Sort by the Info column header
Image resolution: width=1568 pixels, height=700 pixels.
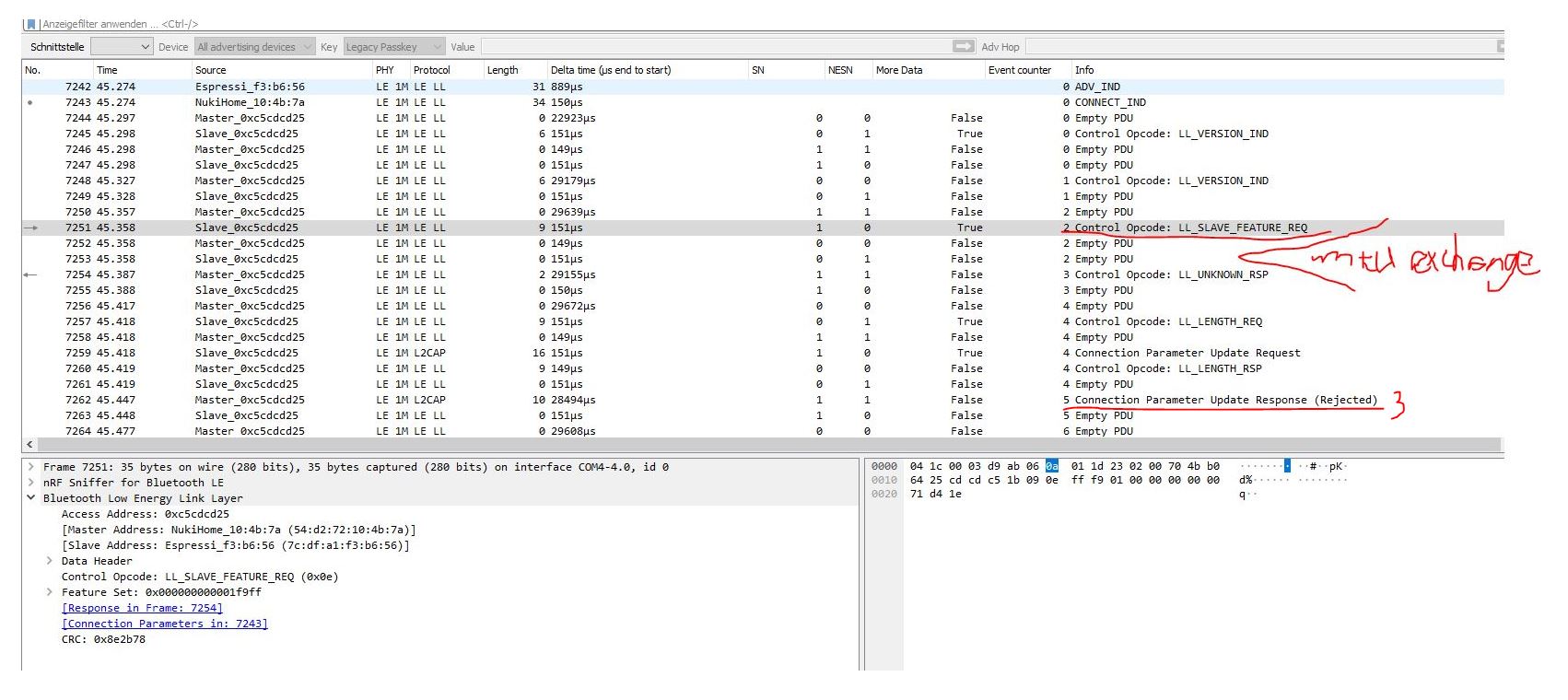1287,70
